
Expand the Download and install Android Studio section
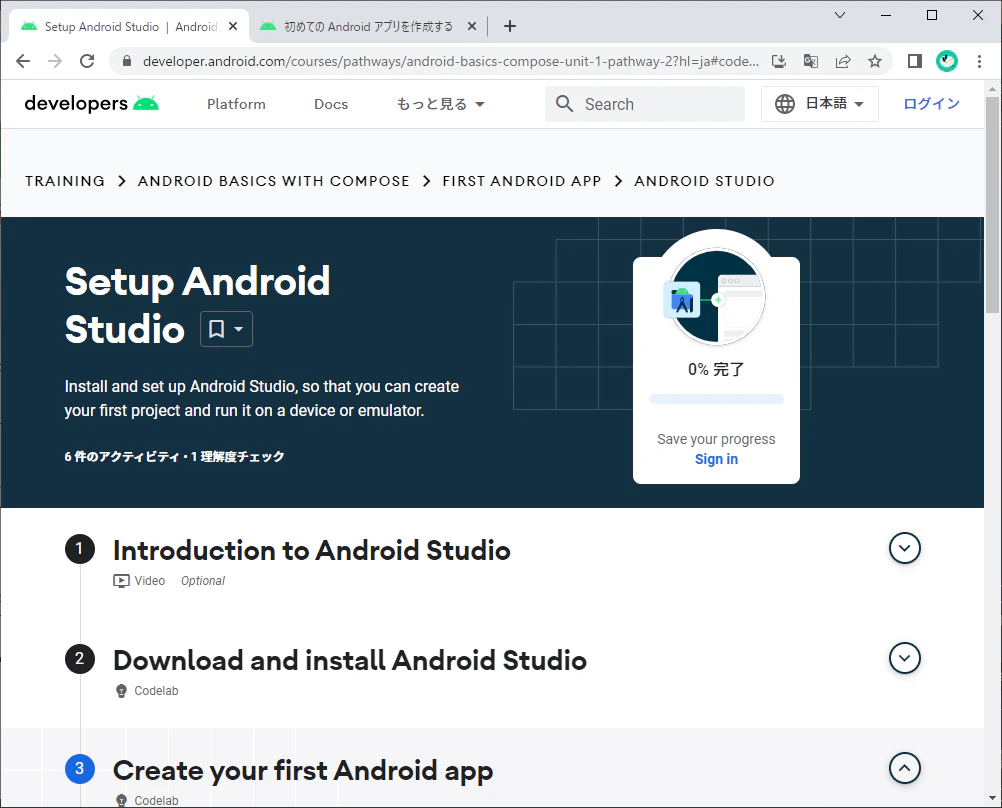904,658
